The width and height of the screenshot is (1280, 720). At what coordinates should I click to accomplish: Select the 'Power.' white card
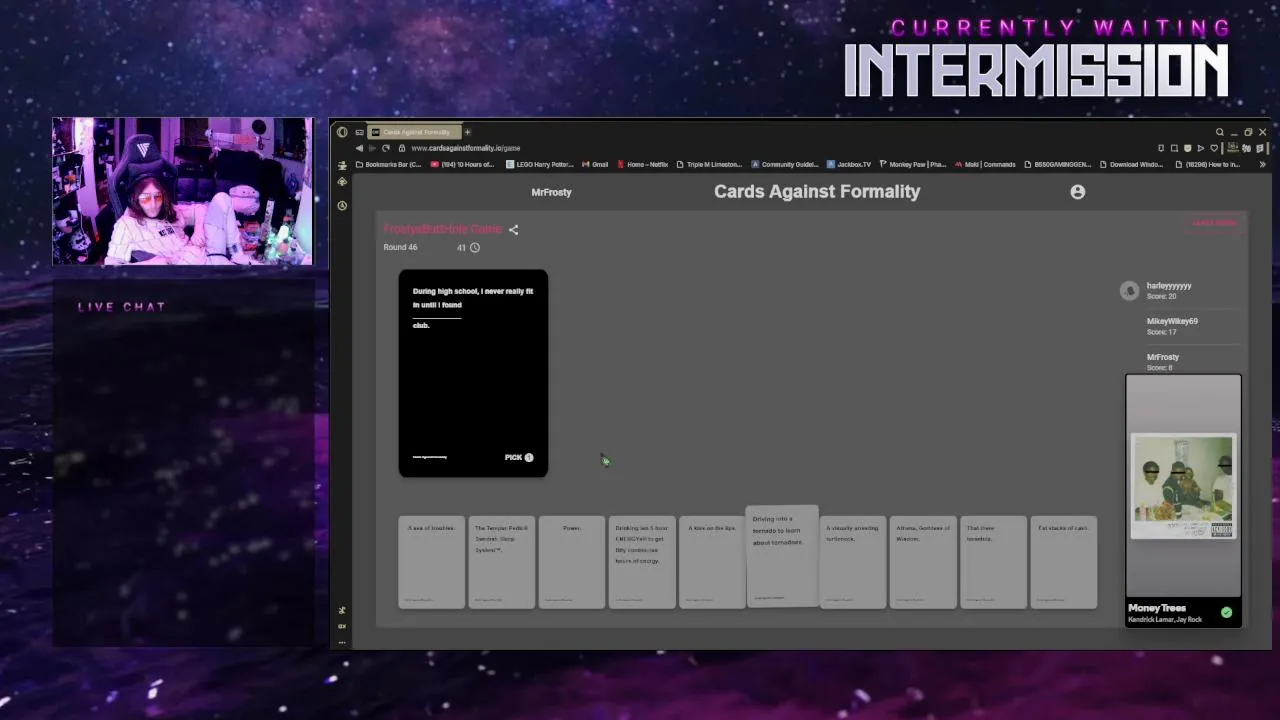point(572,562)
